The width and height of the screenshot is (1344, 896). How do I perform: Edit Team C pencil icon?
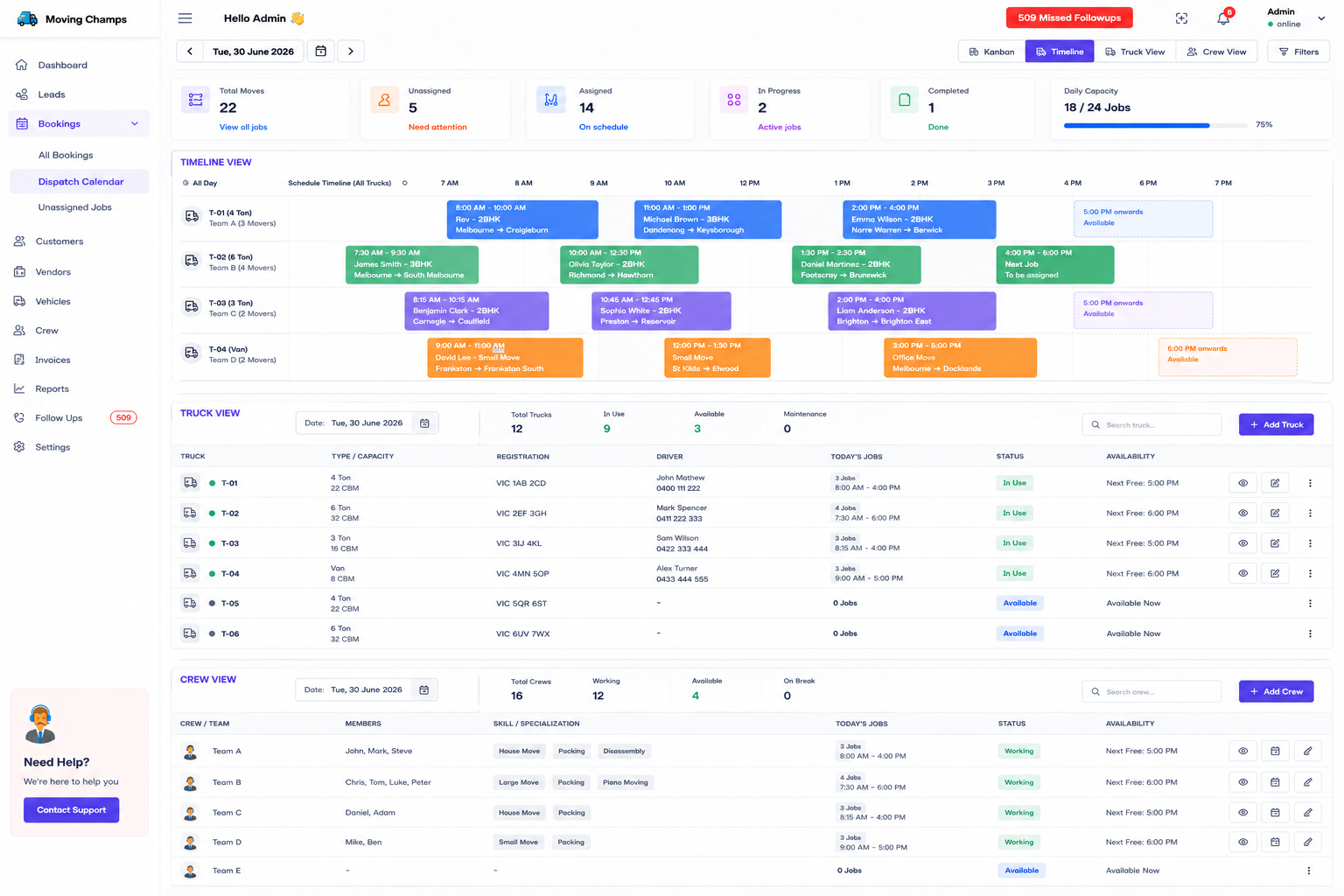[x=1307, y=813]
